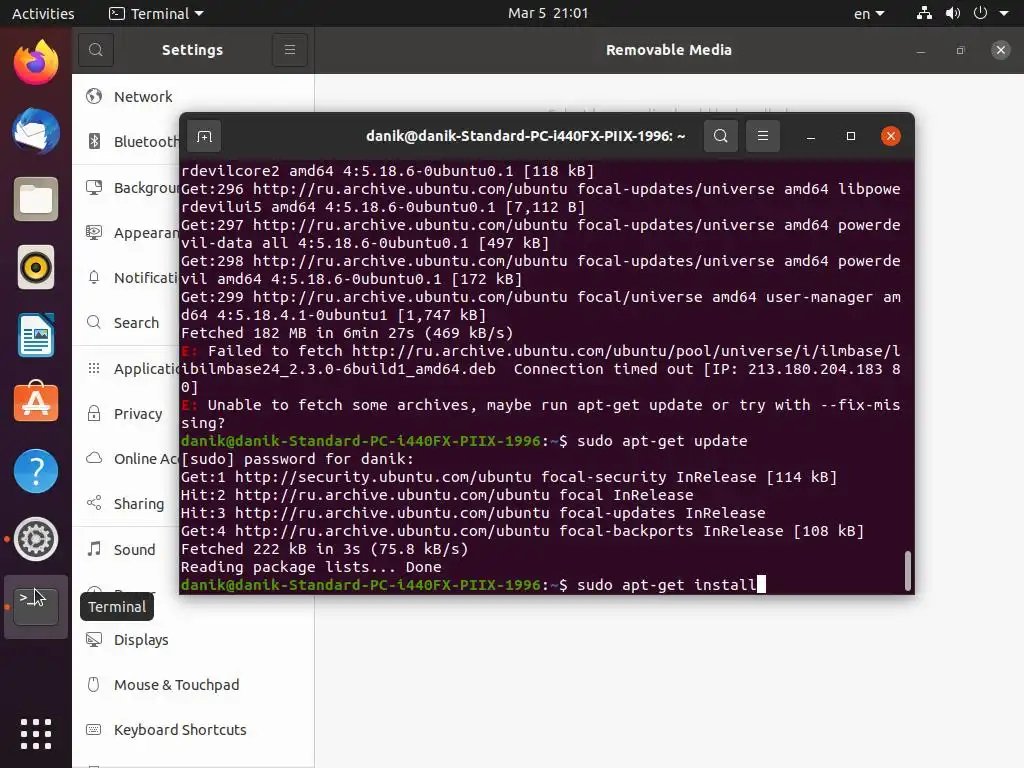Open the 'en' input language dropdown
1024x768 pixels.
[x=869, y=14]
